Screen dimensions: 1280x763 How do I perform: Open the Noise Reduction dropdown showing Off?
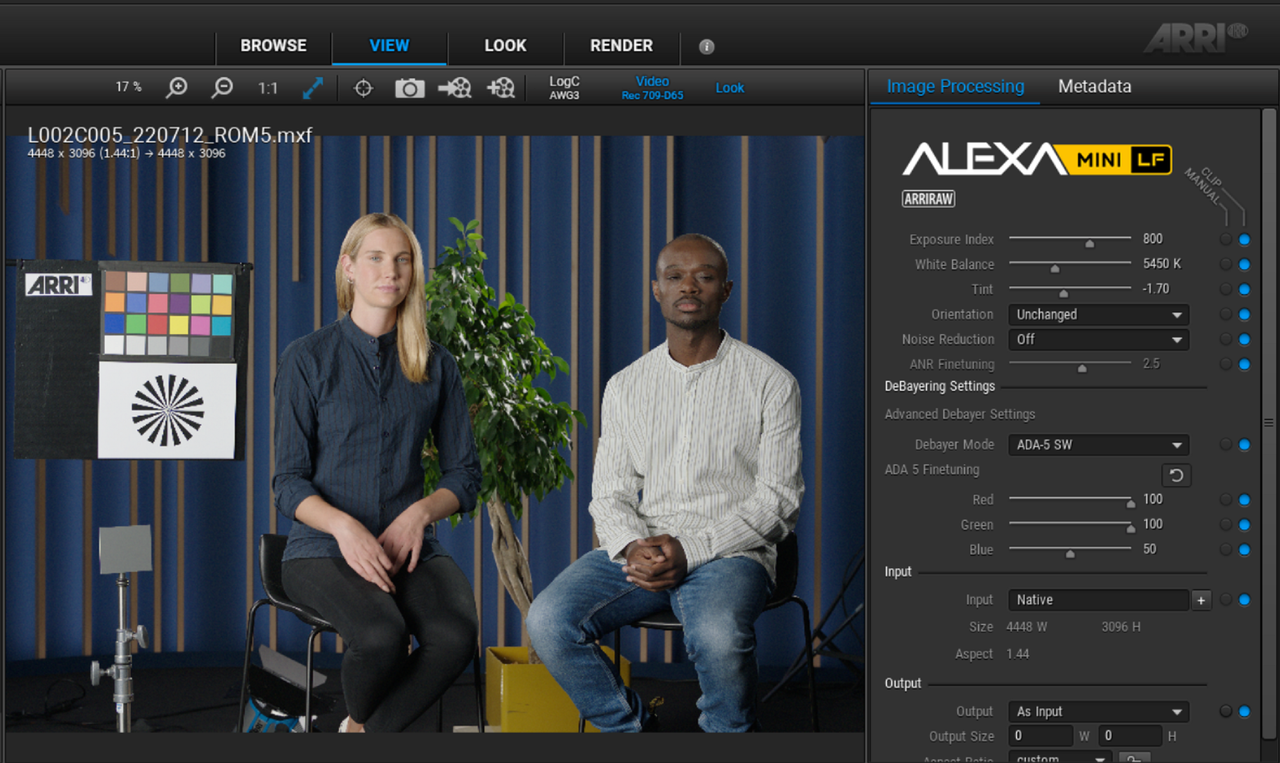point(1098,340)
